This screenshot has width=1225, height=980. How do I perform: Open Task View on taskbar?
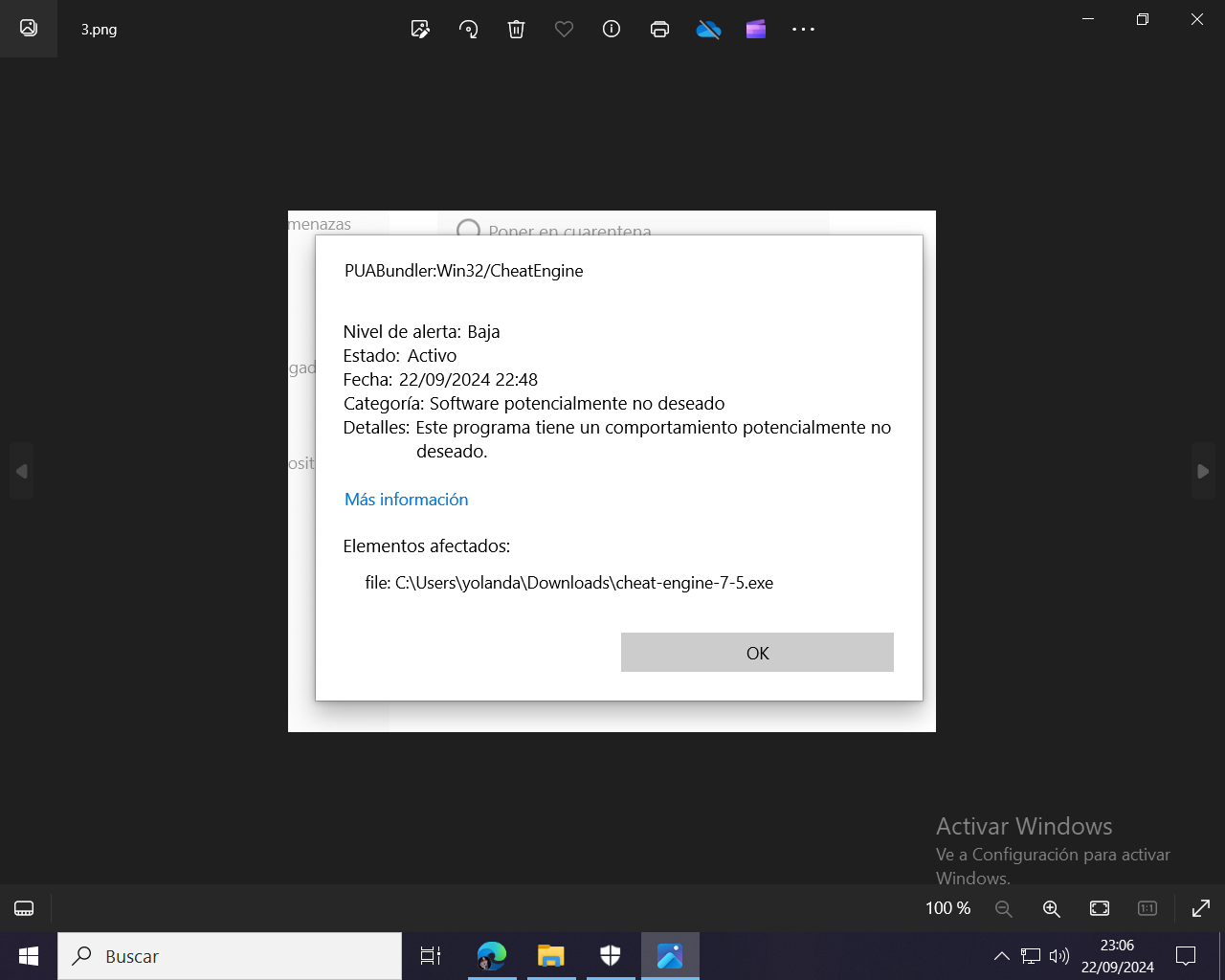431,956
